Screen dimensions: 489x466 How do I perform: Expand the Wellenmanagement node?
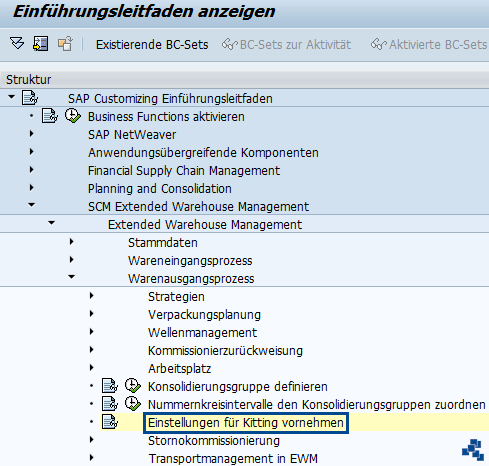[91, 332]
